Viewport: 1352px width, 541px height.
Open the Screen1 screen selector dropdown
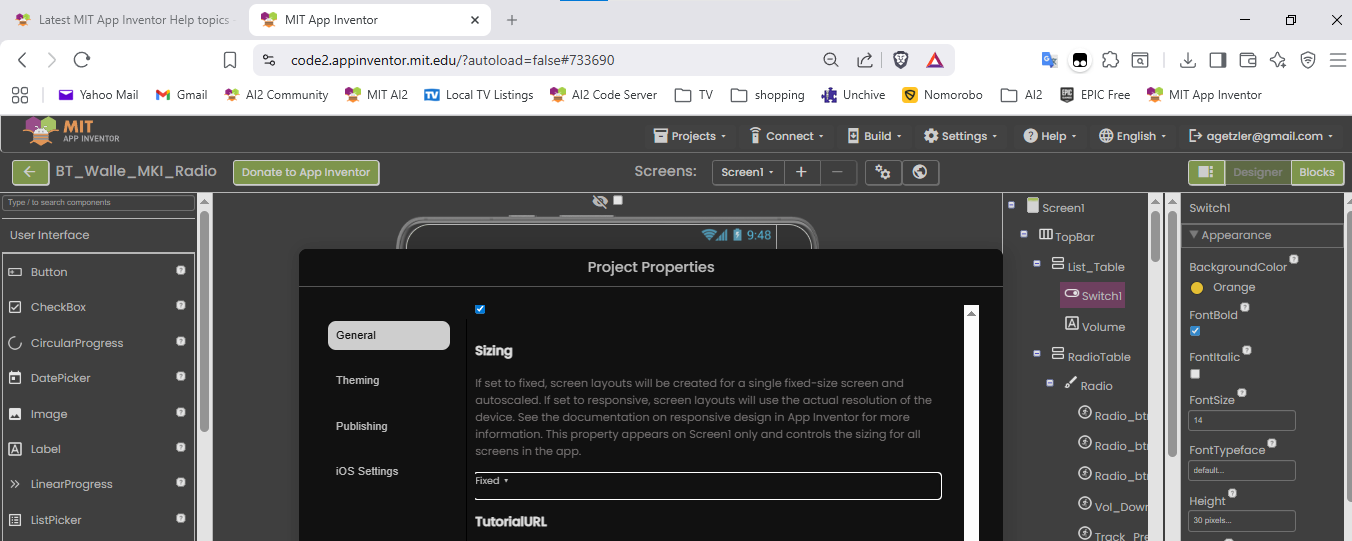[748, 172]
